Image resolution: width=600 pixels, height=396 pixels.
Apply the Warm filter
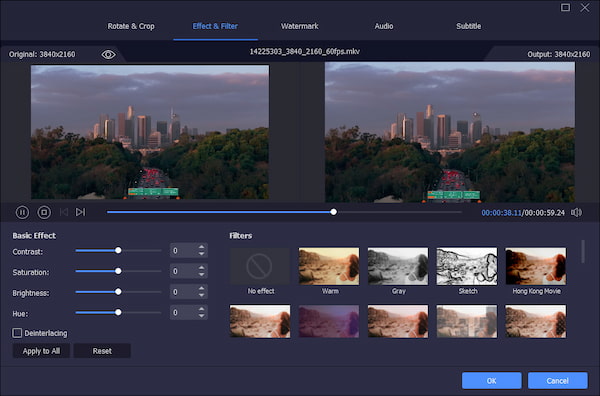(x=329, y=266)
